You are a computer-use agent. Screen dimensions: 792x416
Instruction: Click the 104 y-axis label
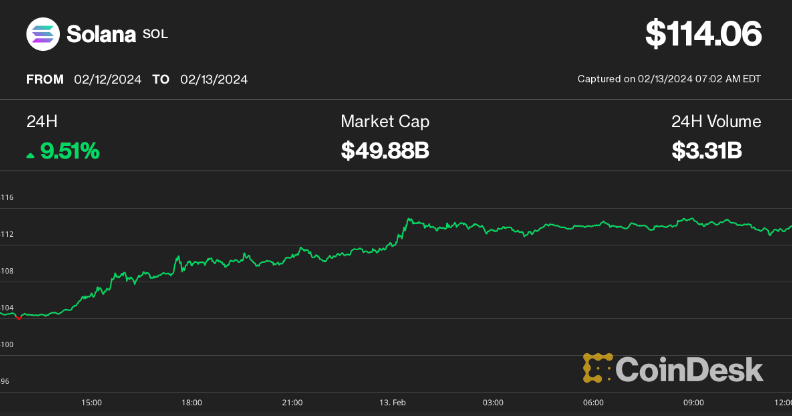(7, 307)
